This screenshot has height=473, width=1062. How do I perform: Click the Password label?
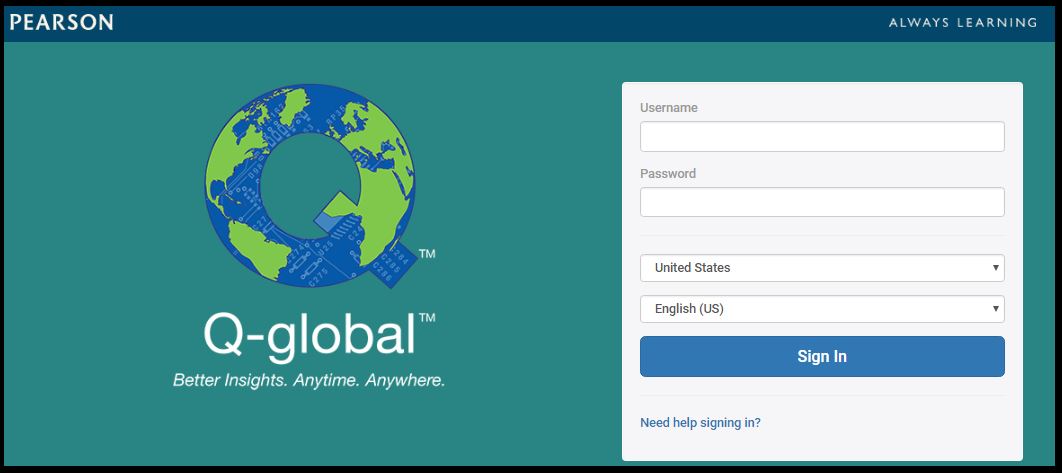point(668,174)
